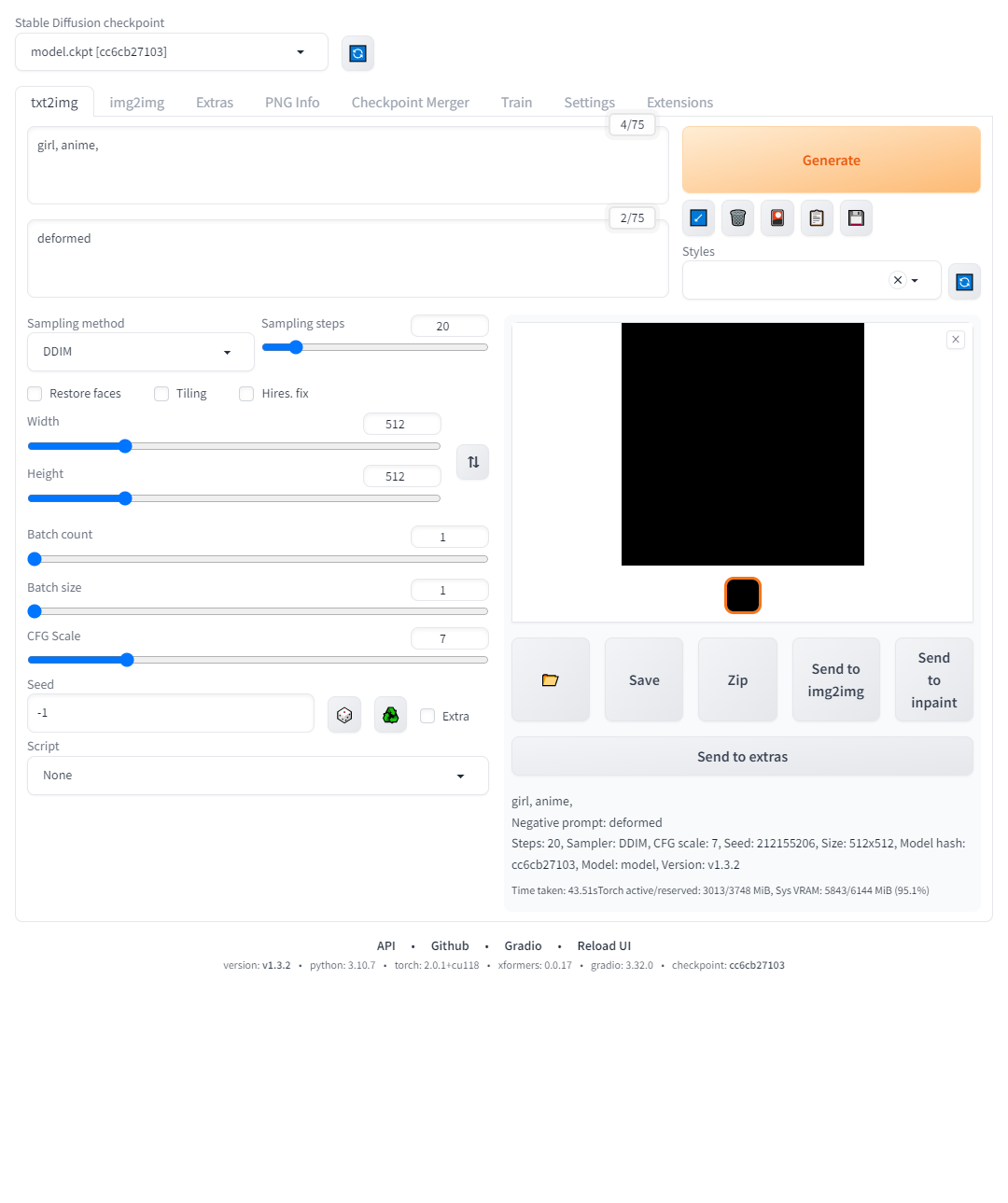Click the trash icon to clear the prompt

pos(737,217)
